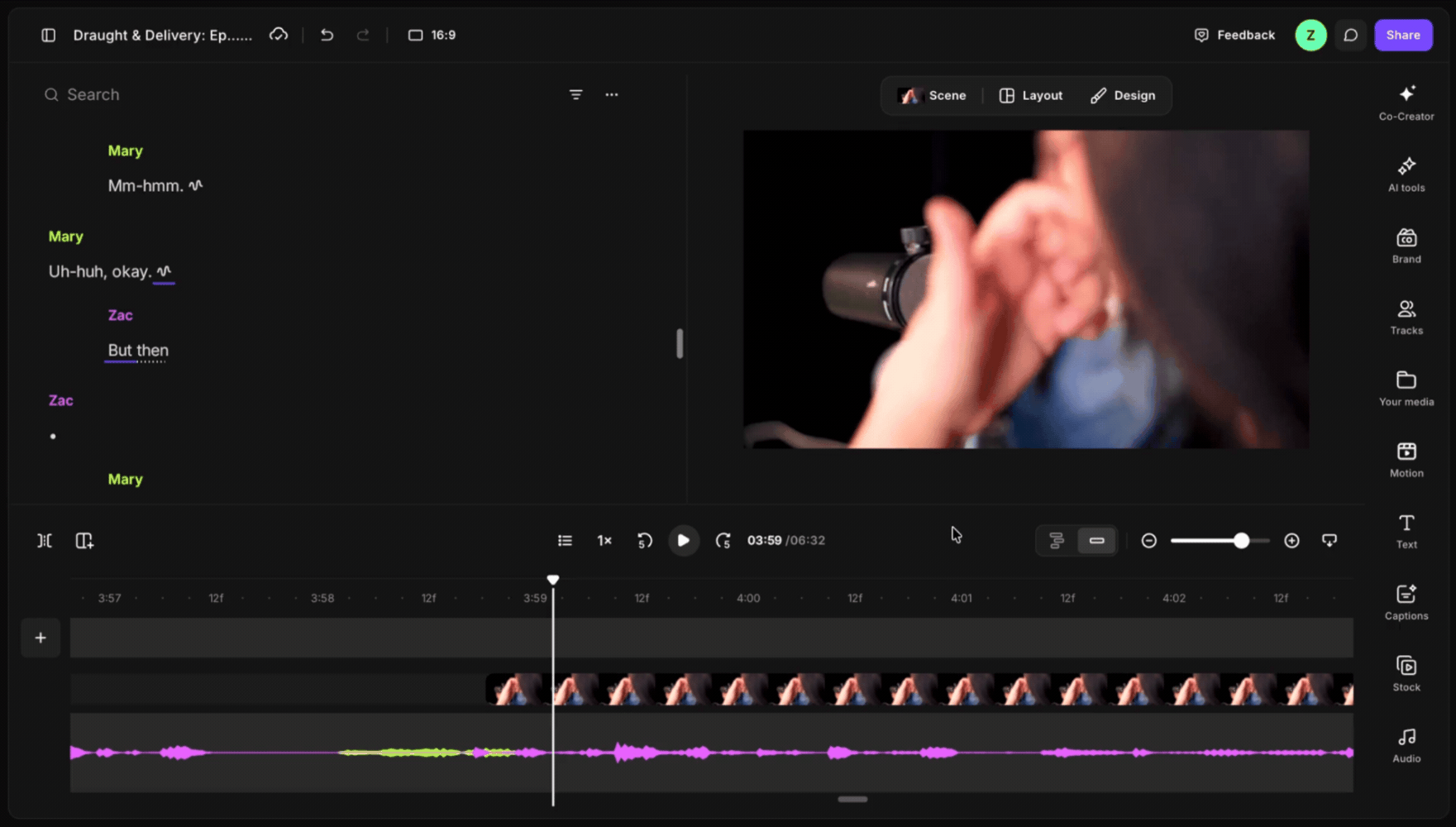The width and height of the screenshot is (1456, 827).
Task: Click the Share button
Action: click(x=1403, y=35)
